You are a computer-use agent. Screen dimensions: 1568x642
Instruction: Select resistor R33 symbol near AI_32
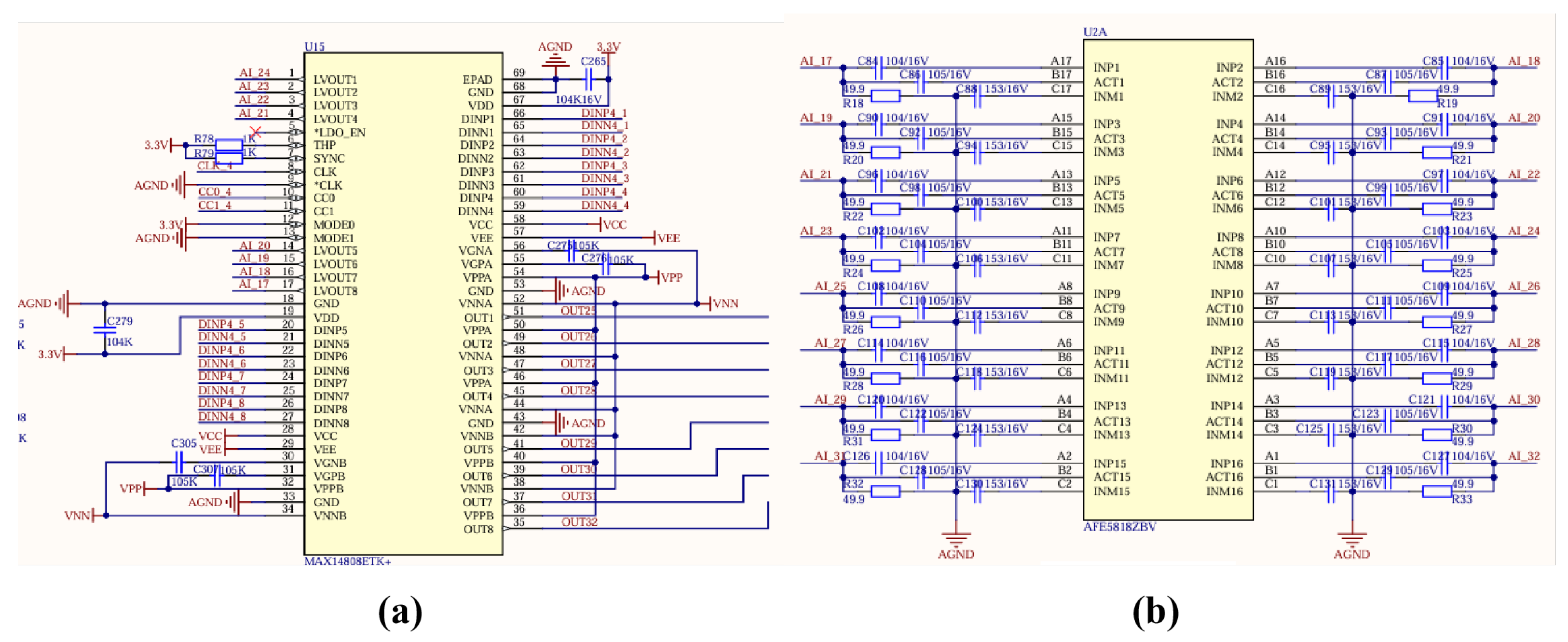click(1436, 492)
